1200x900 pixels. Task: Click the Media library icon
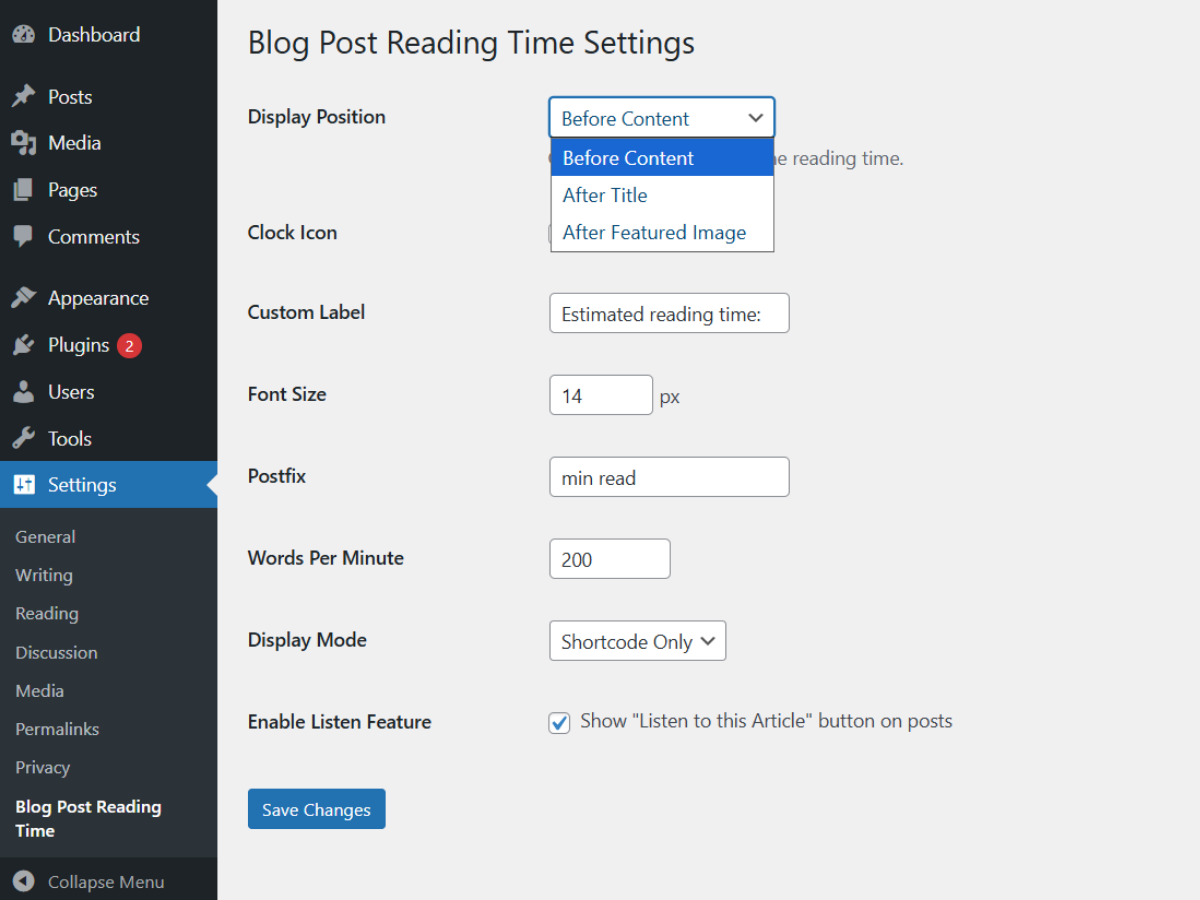(x=24, y=143)
